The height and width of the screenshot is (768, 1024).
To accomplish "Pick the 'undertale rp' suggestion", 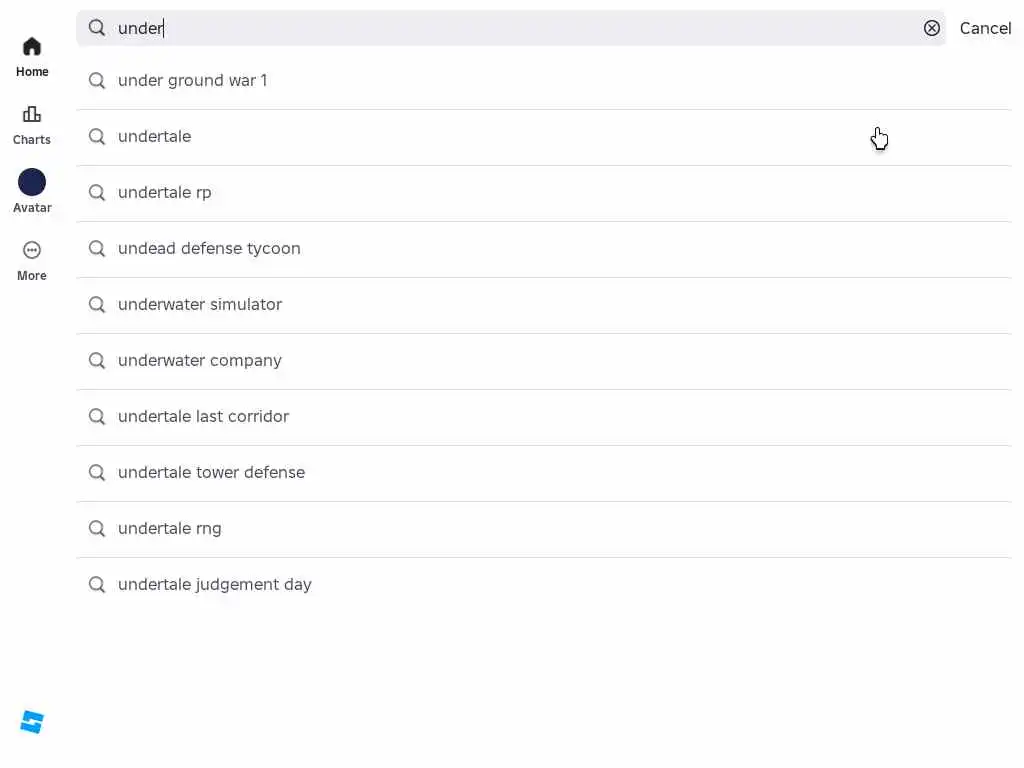I will pos(165,192).
